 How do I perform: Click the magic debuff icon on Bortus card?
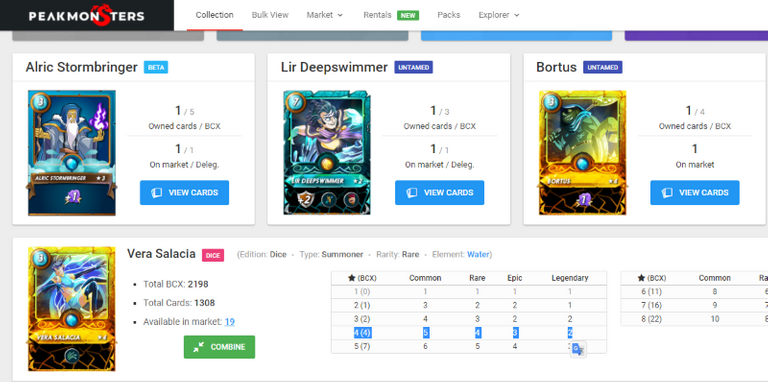[x=583, y=199]
